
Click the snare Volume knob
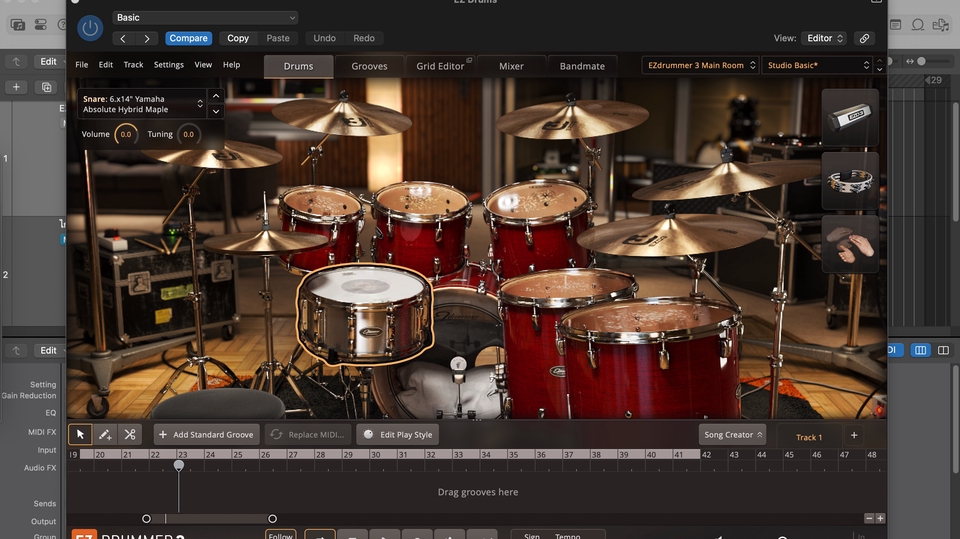tap(126, 134)
